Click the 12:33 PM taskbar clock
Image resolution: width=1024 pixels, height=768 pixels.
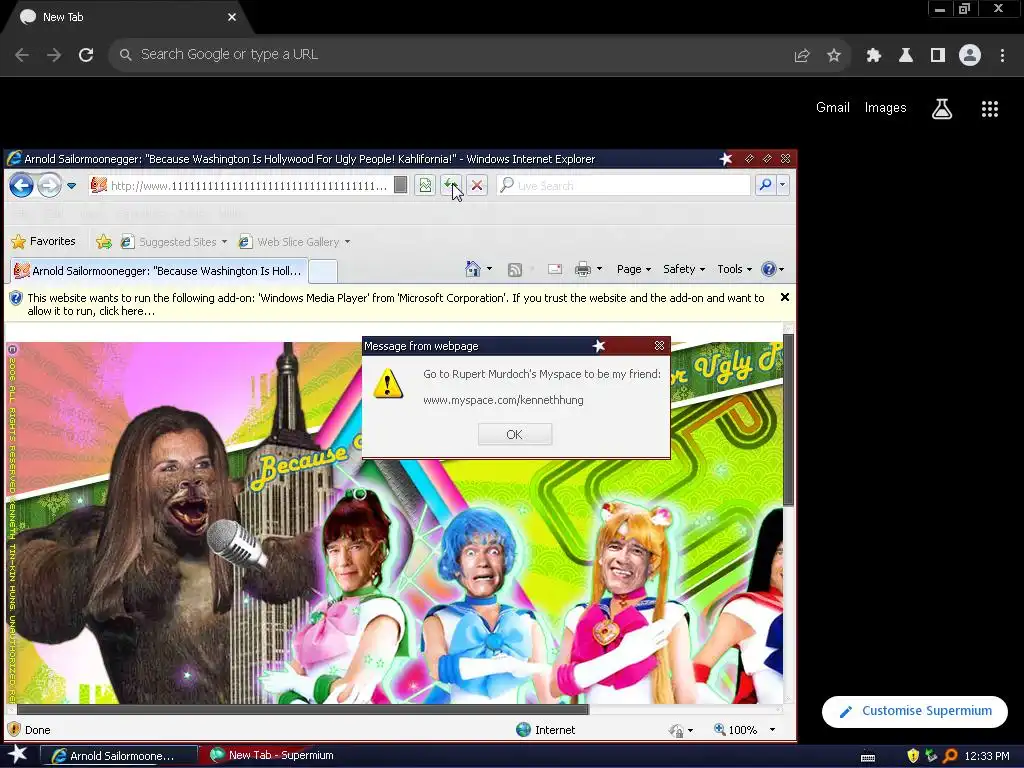click(987, 756)
